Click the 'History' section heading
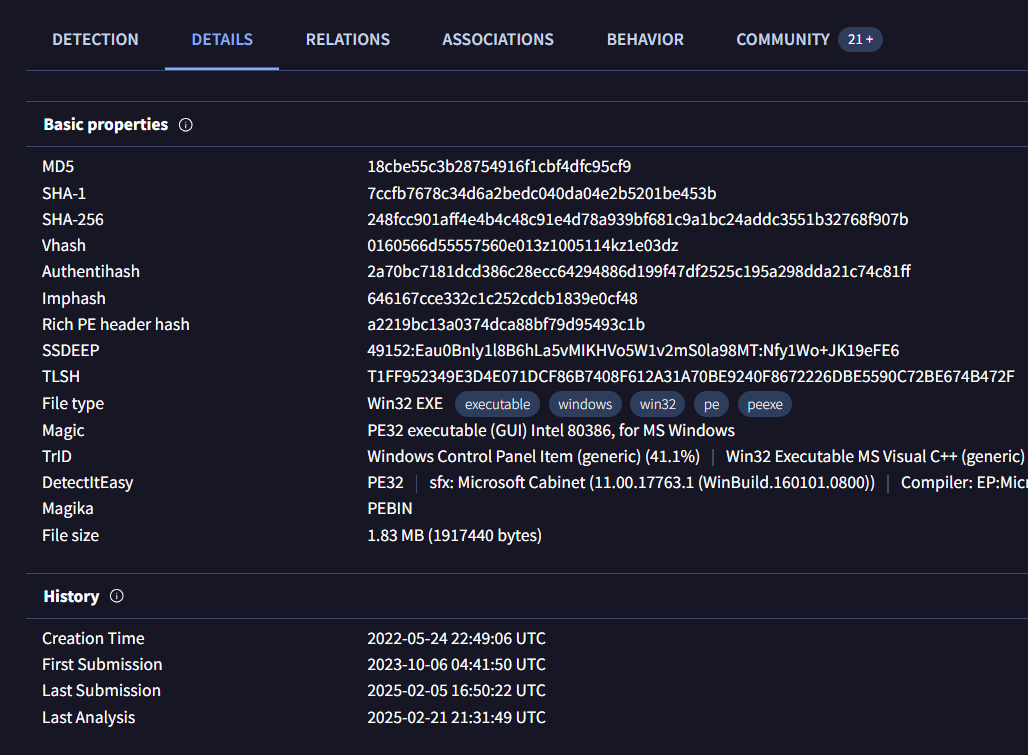 71,596
